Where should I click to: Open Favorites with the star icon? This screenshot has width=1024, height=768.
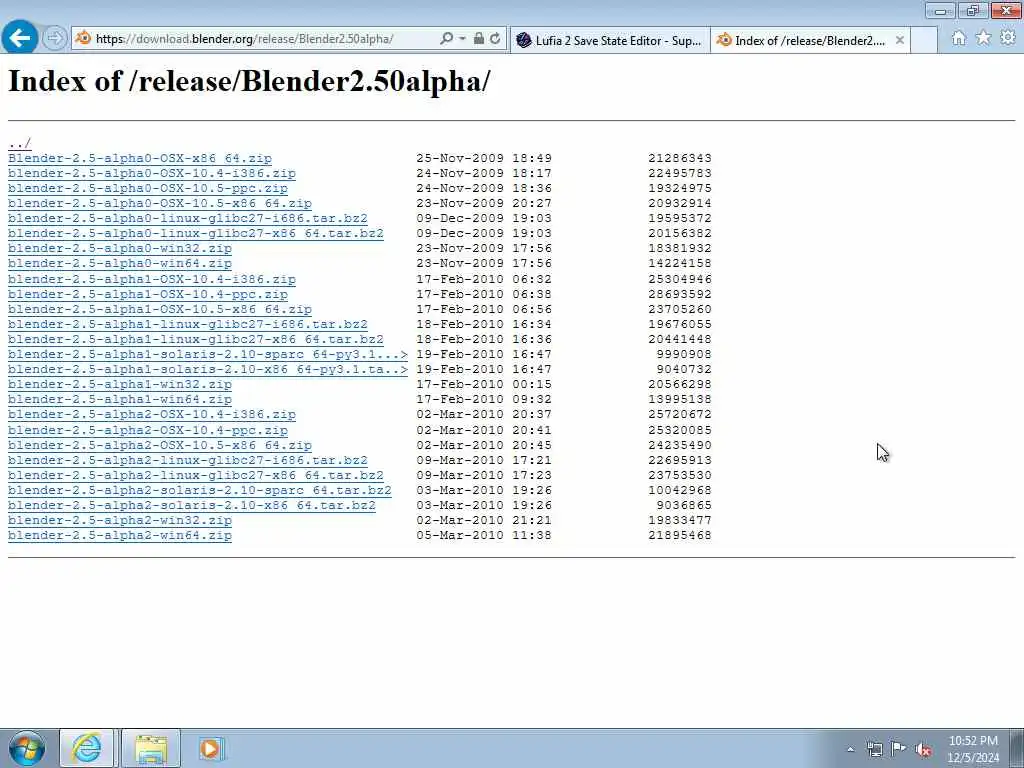984,38
